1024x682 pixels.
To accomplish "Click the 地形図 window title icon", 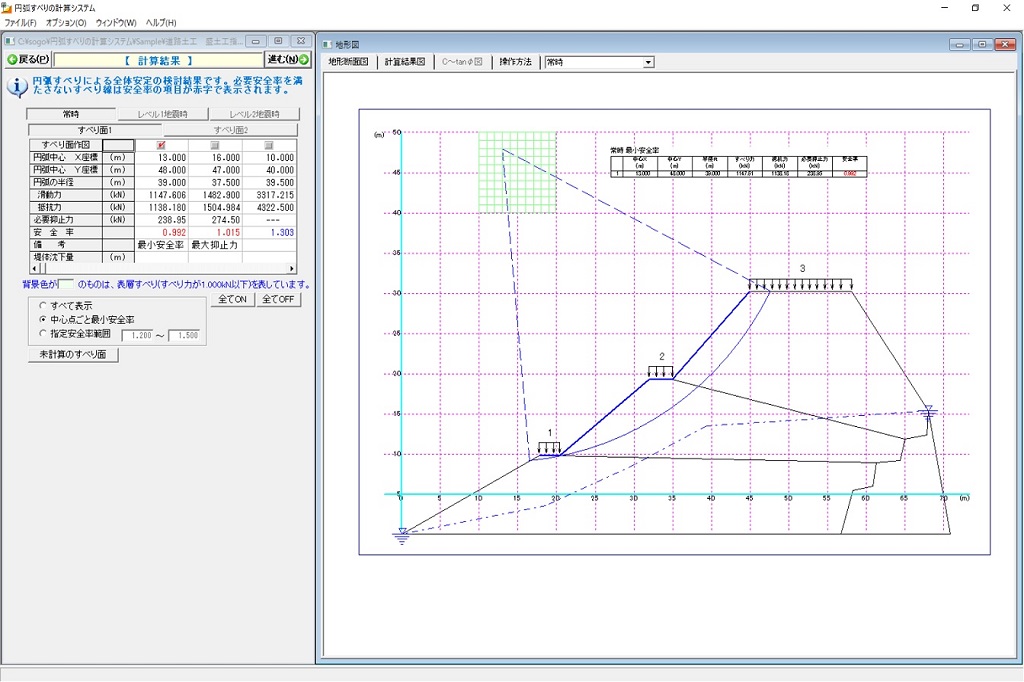I will click(x=327, y=44).
